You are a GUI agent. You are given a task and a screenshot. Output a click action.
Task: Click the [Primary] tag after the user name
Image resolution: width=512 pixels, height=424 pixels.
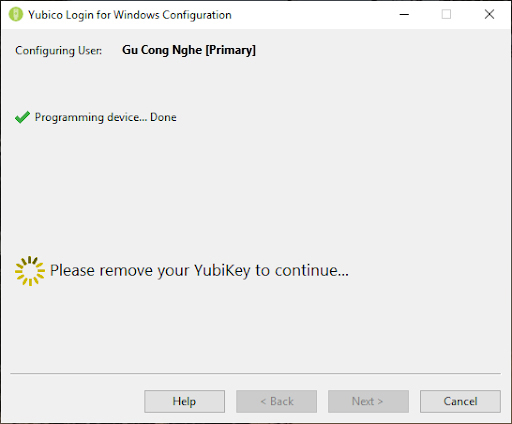point(231,50)
